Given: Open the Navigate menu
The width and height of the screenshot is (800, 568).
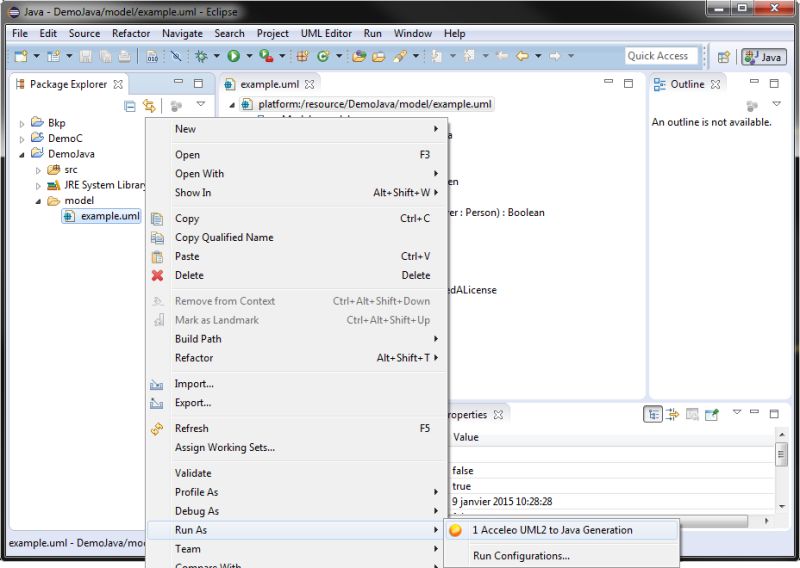Looking at the screenshot, I should (182, 33).
